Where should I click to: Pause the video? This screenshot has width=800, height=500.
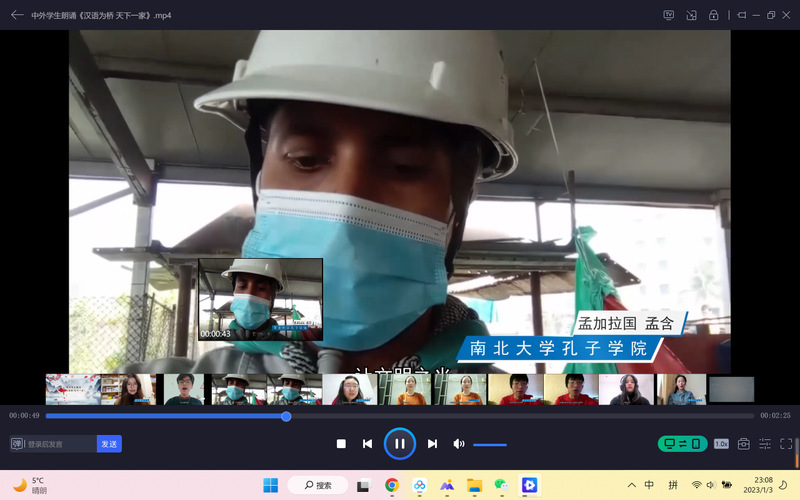[399, 443]
